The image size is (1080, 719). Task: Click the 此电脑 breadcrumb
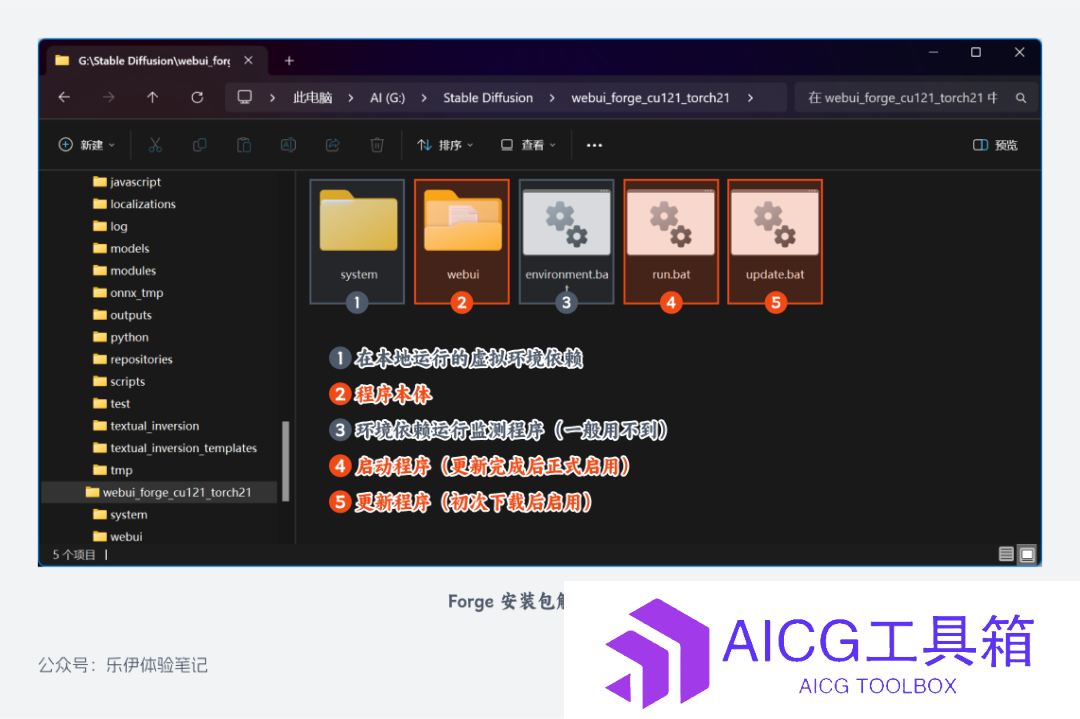(313, 98)
